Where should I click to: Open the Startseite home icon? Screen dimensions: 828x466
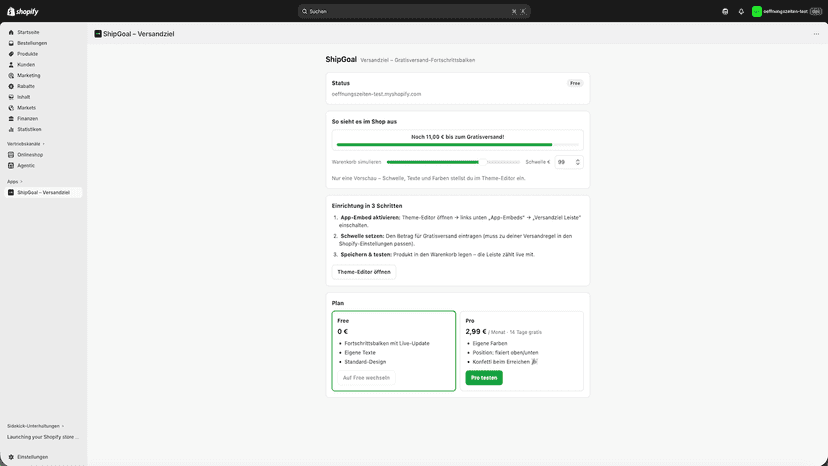coord(11,32)
